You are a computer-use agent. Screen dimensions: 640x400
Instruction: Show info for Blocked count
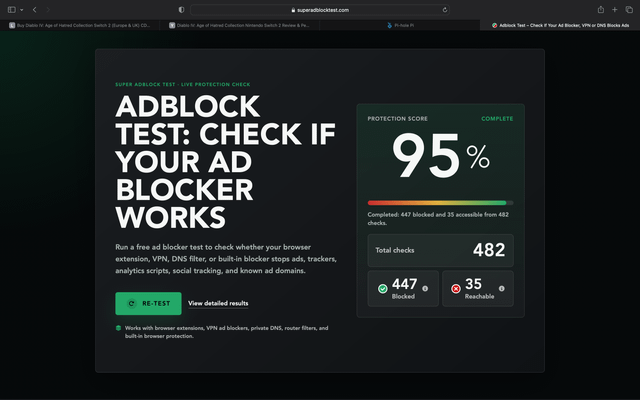click(x=425, y=289)
